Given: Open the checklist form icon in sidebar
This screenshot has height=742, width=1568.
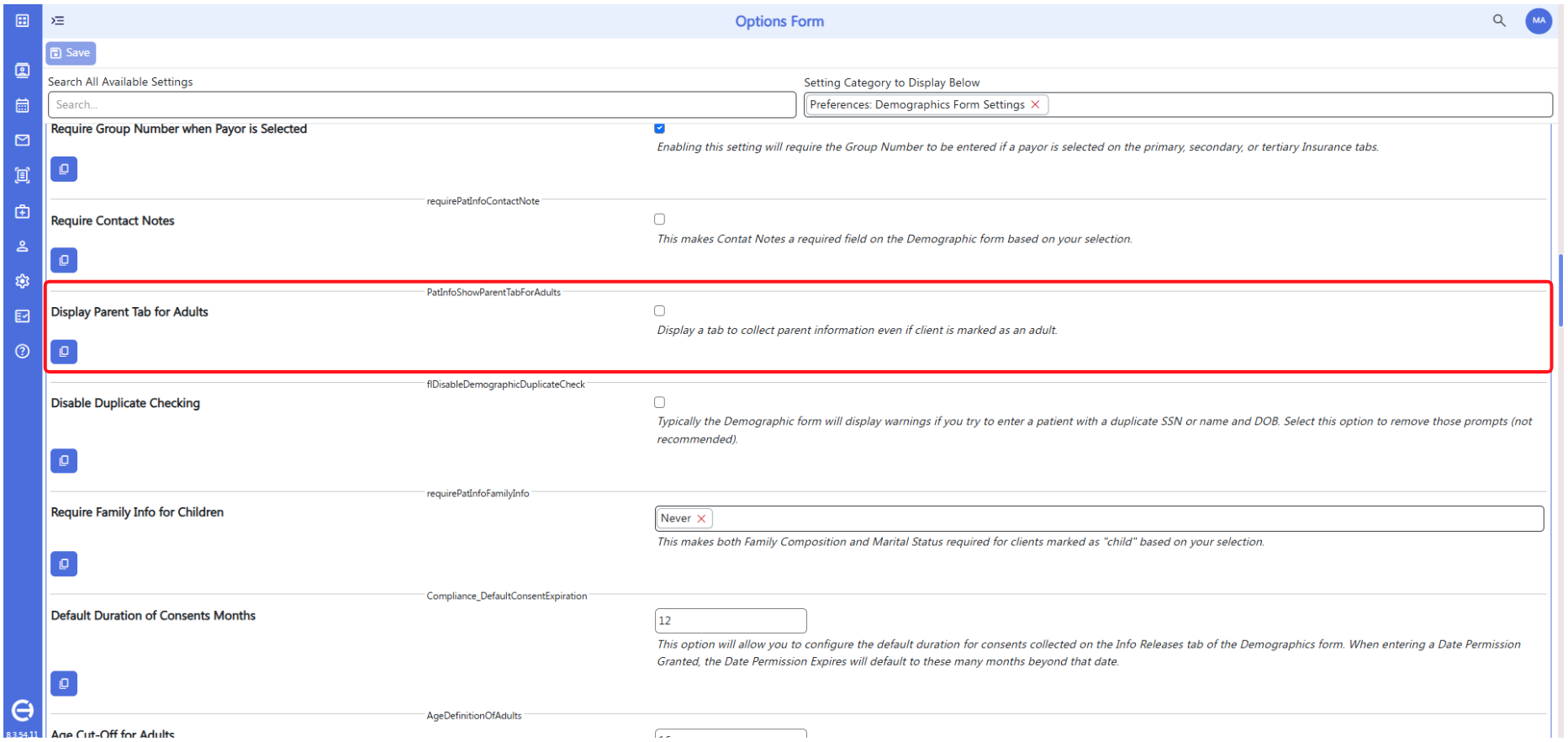Looking at the screenshot, I should (23, 315).
